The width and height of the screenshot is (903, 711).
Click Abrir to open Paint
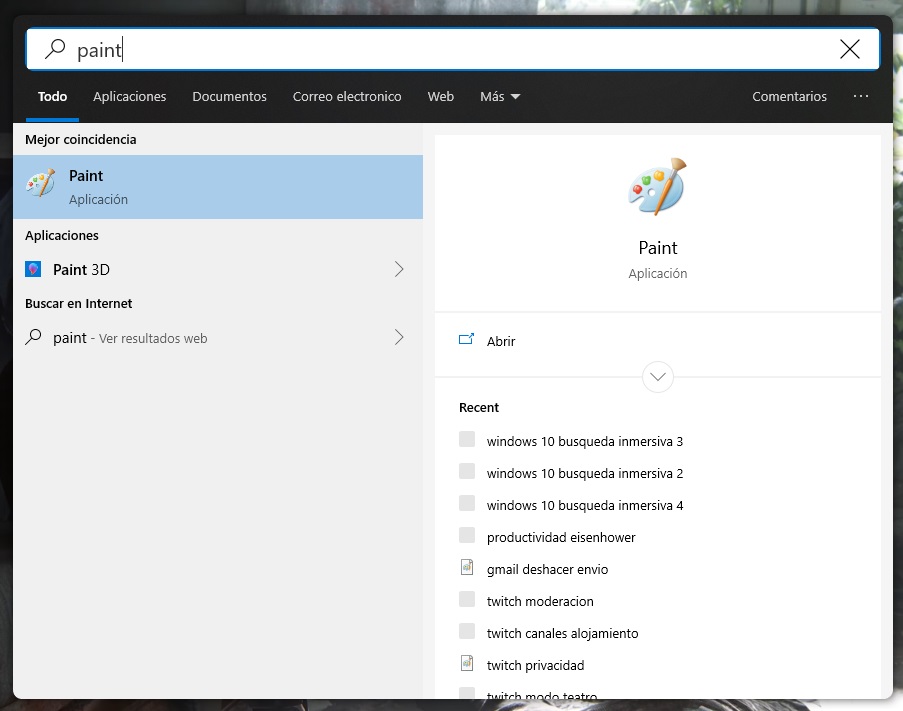[658, 341]
